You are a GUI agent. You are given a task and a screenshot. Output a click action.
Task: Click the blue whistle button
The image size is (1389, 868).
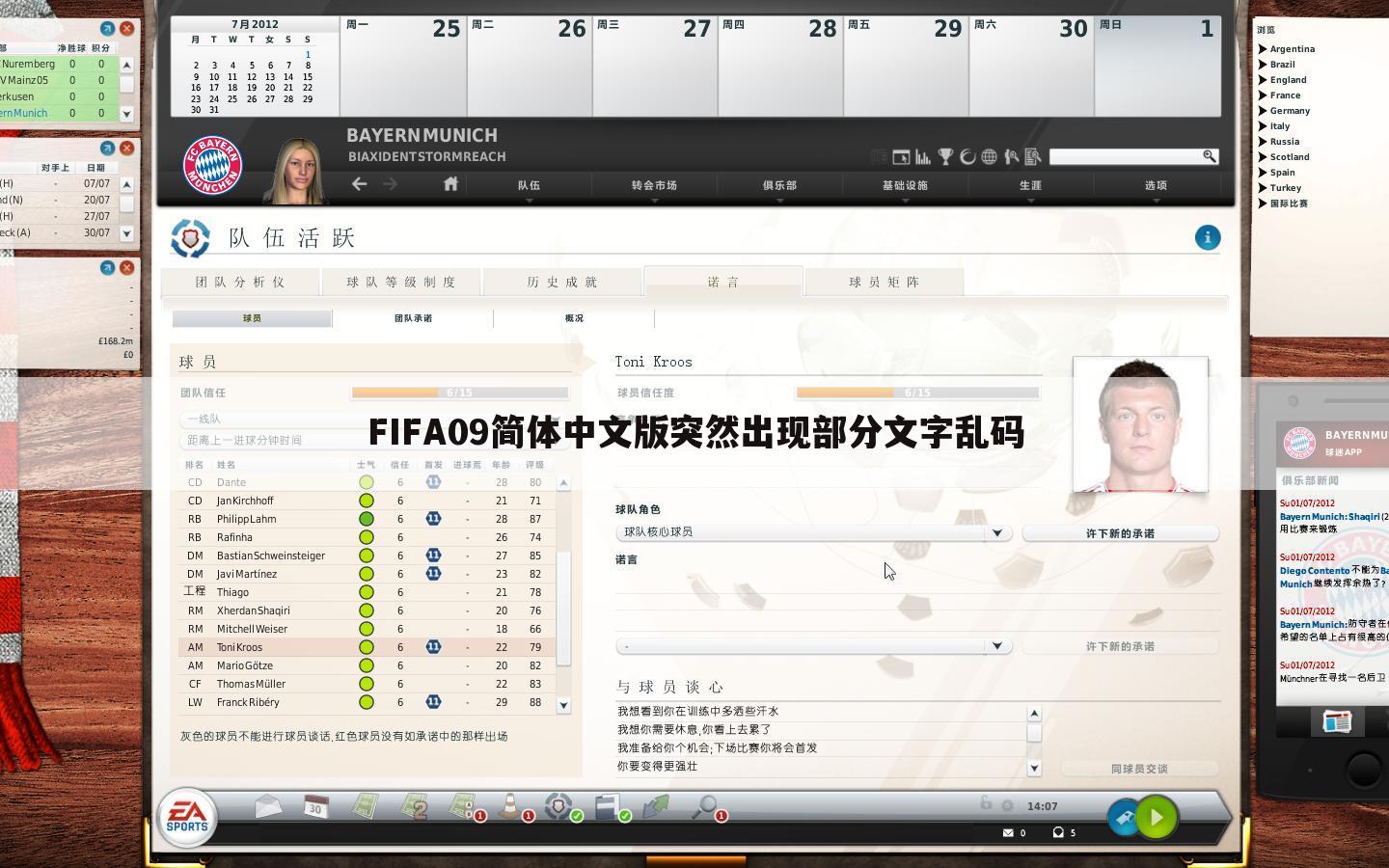point(1124,818)
